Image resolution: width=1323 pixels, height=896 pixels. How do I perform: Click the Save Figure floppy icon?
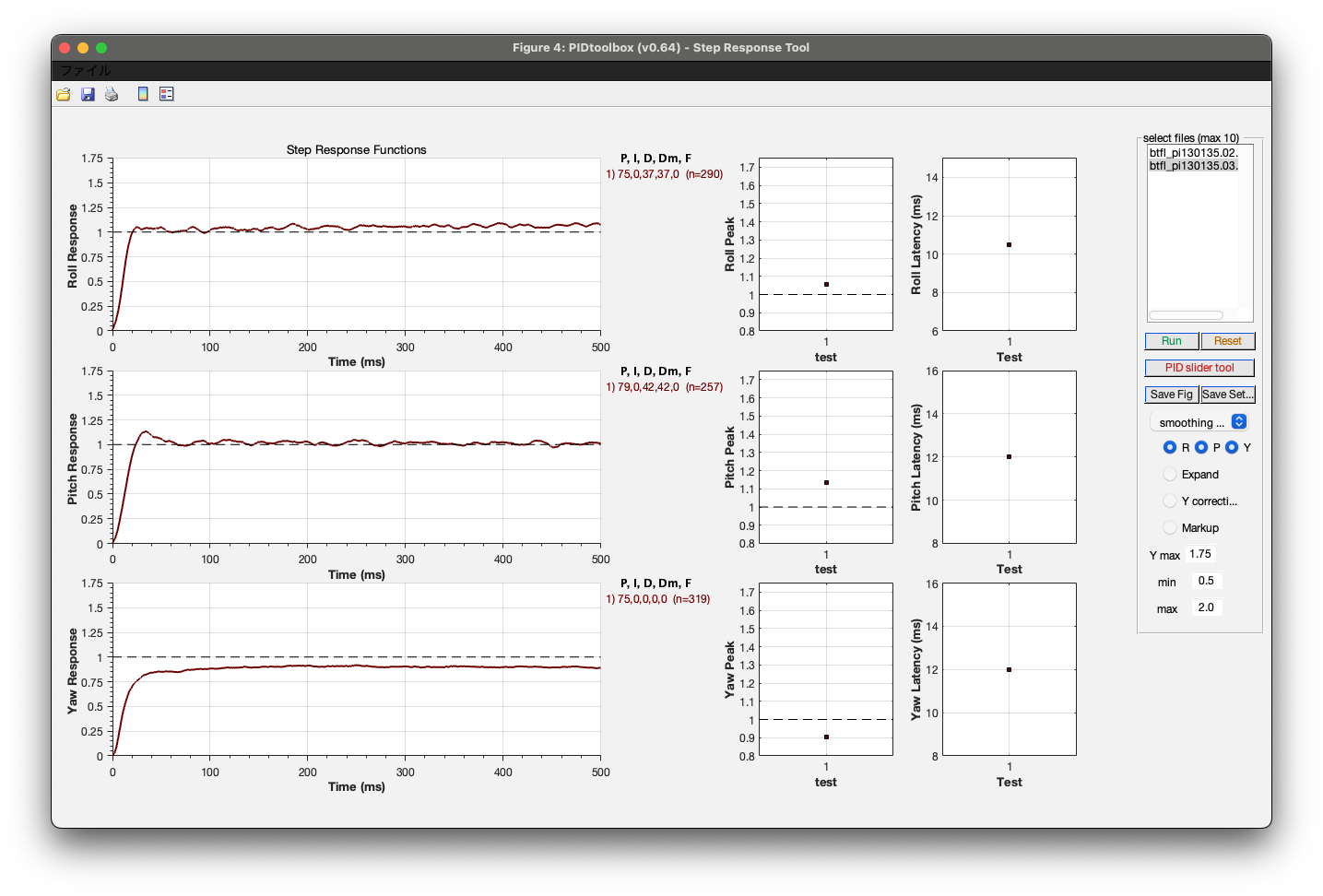(x=88, y=94)
